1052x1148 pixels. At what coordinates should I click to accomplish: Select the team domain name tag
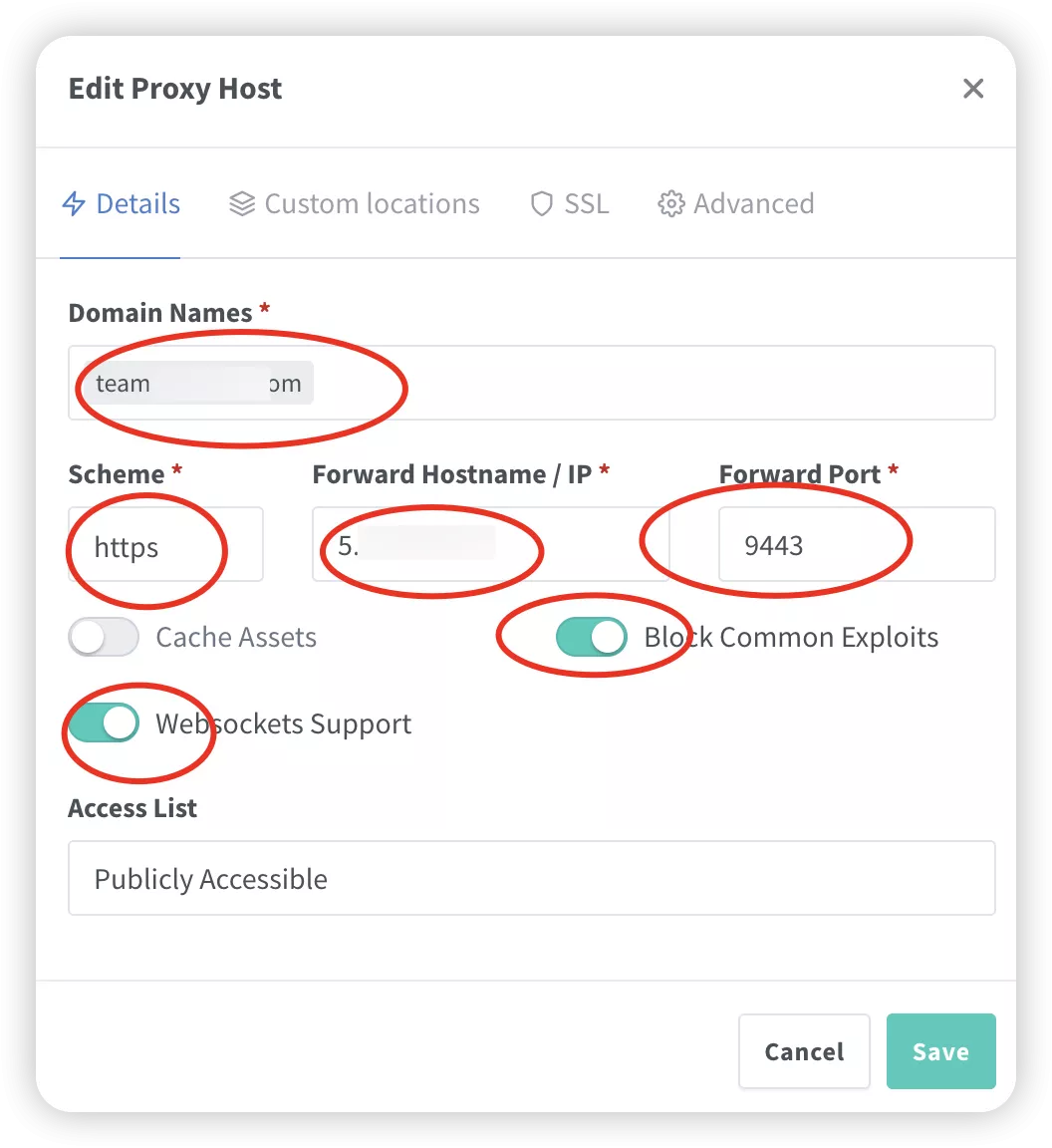tap(198, 383)
